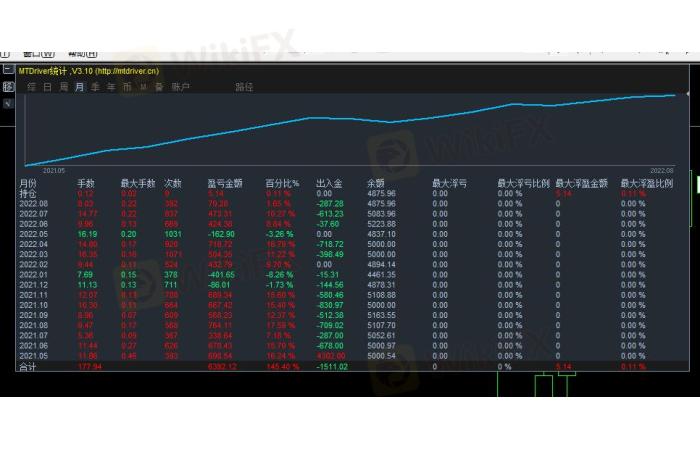Switch to the 日 daily statistics tab
700x450 pixels.
click(47, 87)
